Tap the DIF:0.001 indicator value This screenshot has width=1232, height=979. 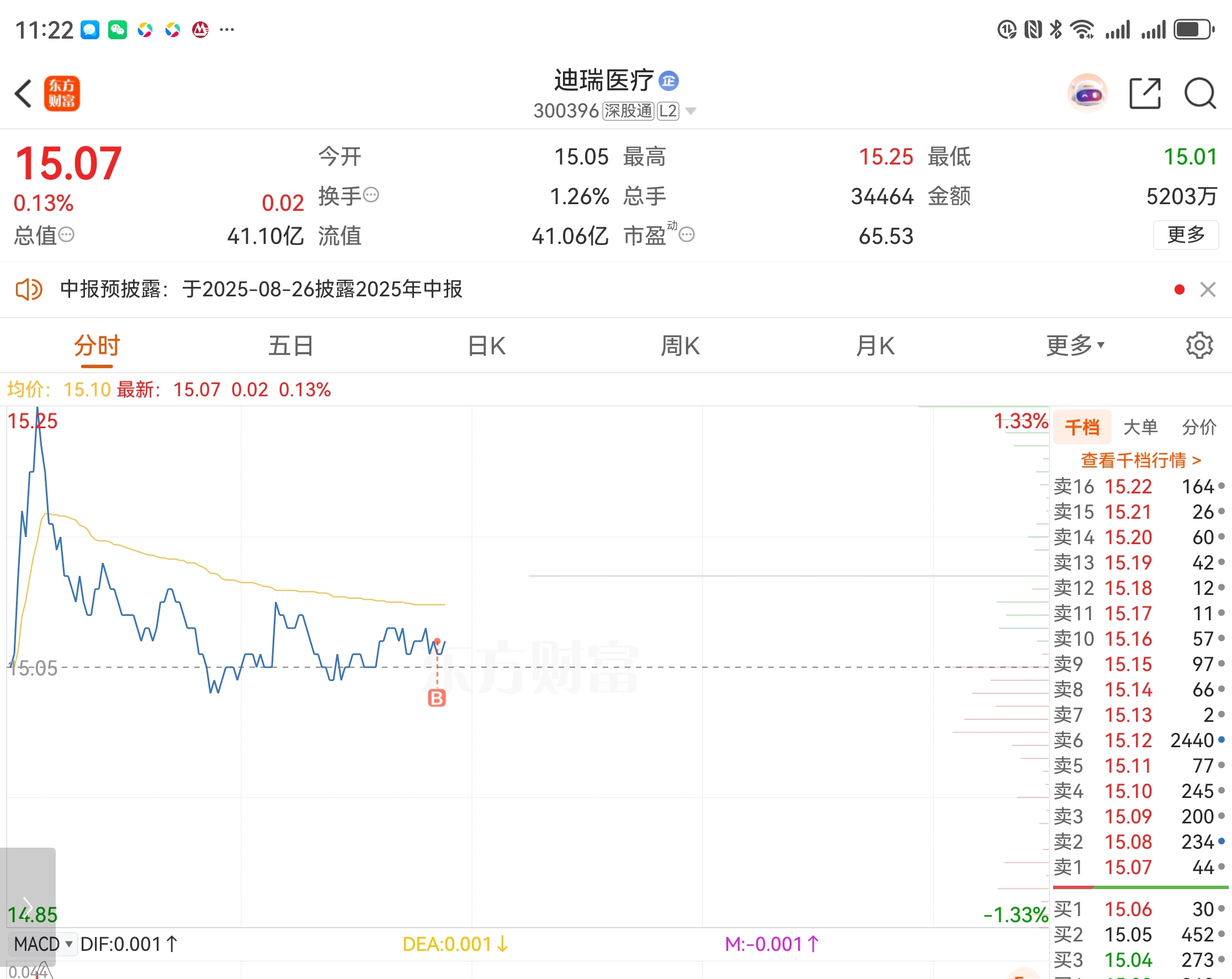click(129, 944)
